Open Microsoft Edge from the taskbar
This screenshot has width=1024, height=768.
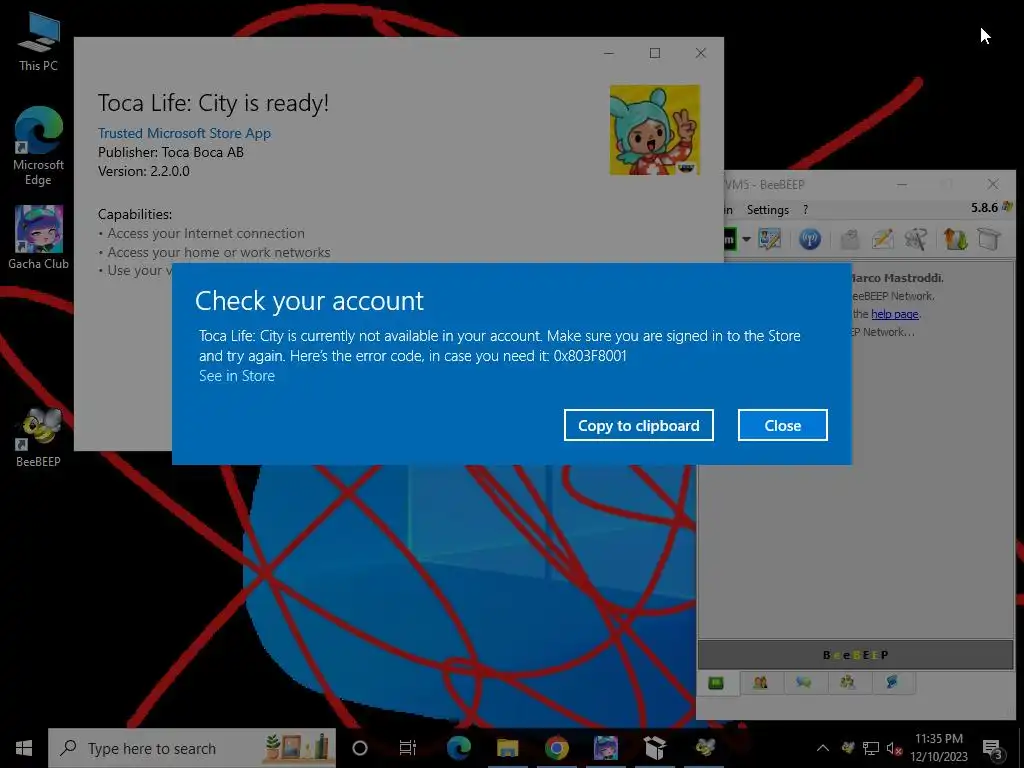tap(458, 748)
